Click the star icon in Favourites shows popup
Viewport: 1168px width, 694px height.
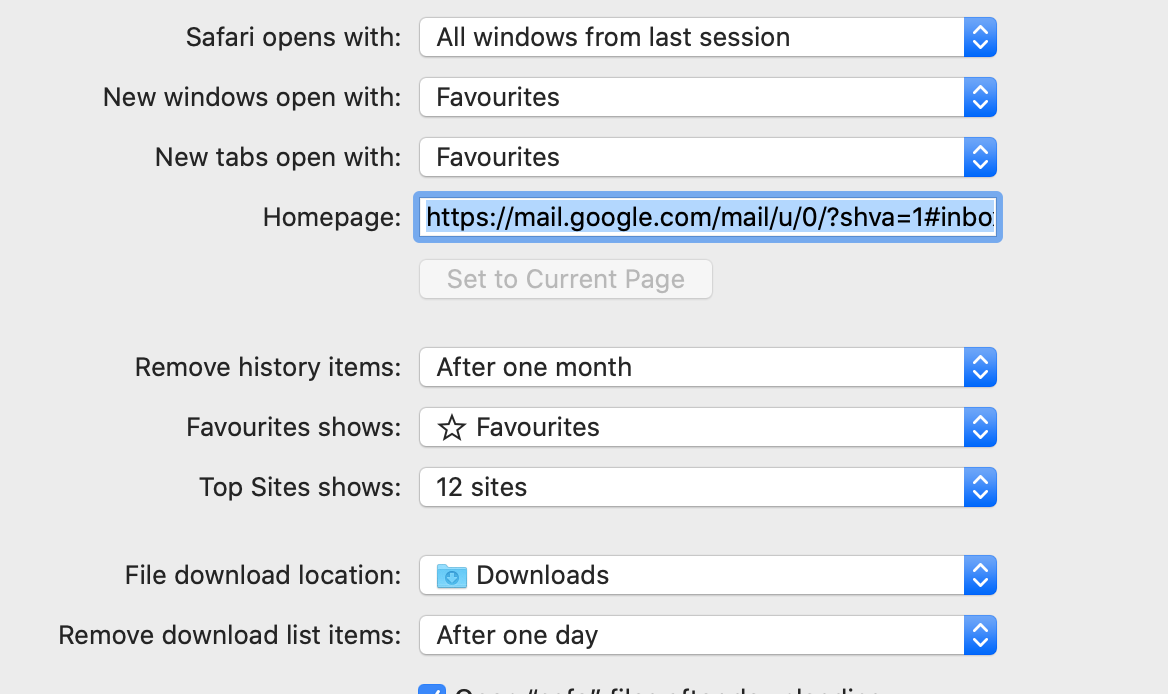[452, 428]
